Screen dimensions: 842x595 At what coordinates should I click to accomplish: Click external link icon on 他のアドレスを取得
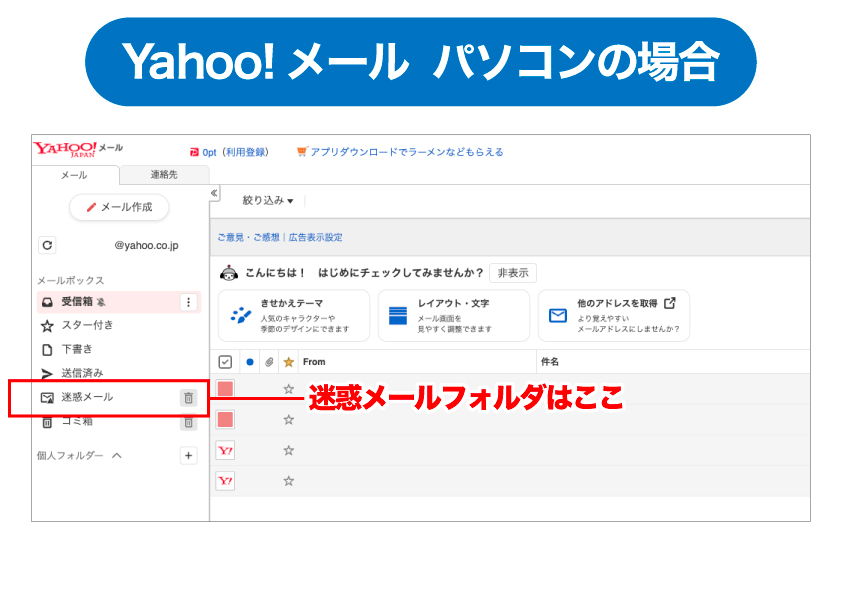tap(670, 303)
